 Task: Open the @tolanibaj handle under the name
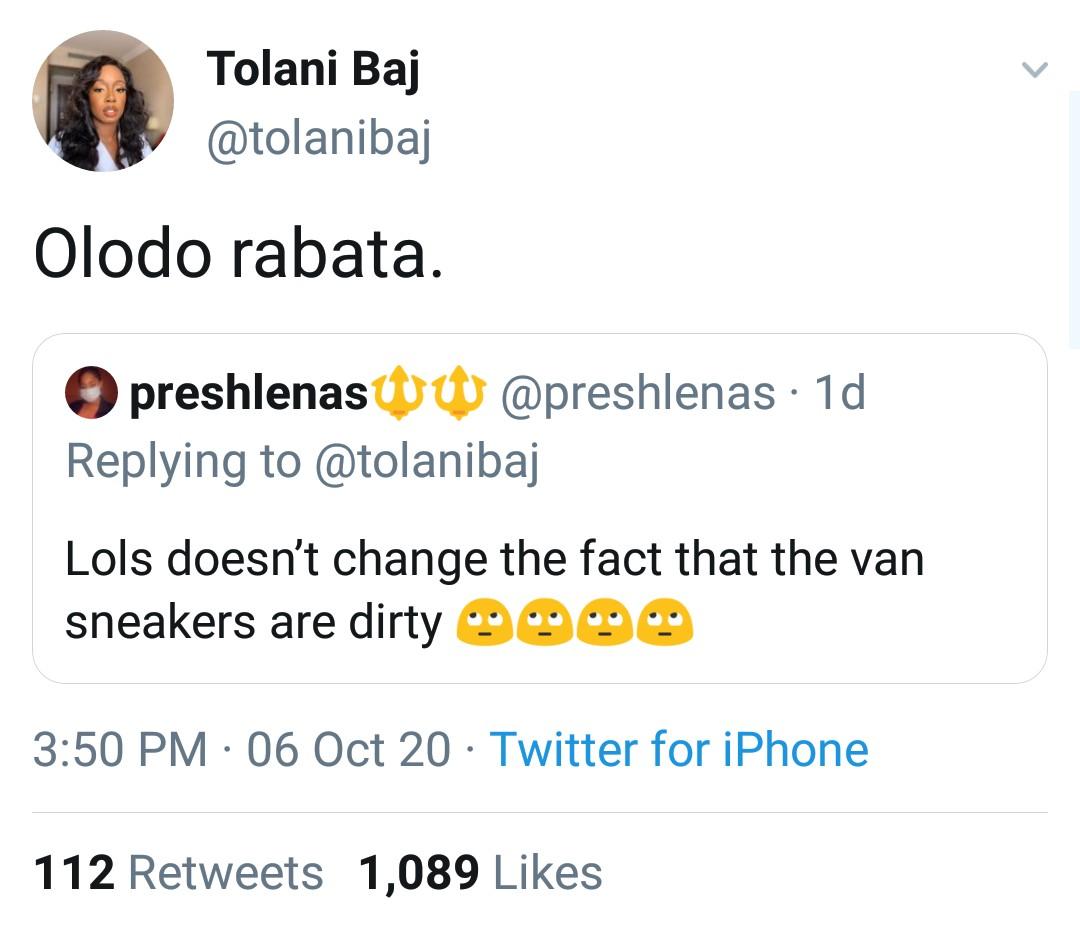click(x=318, y=138)
